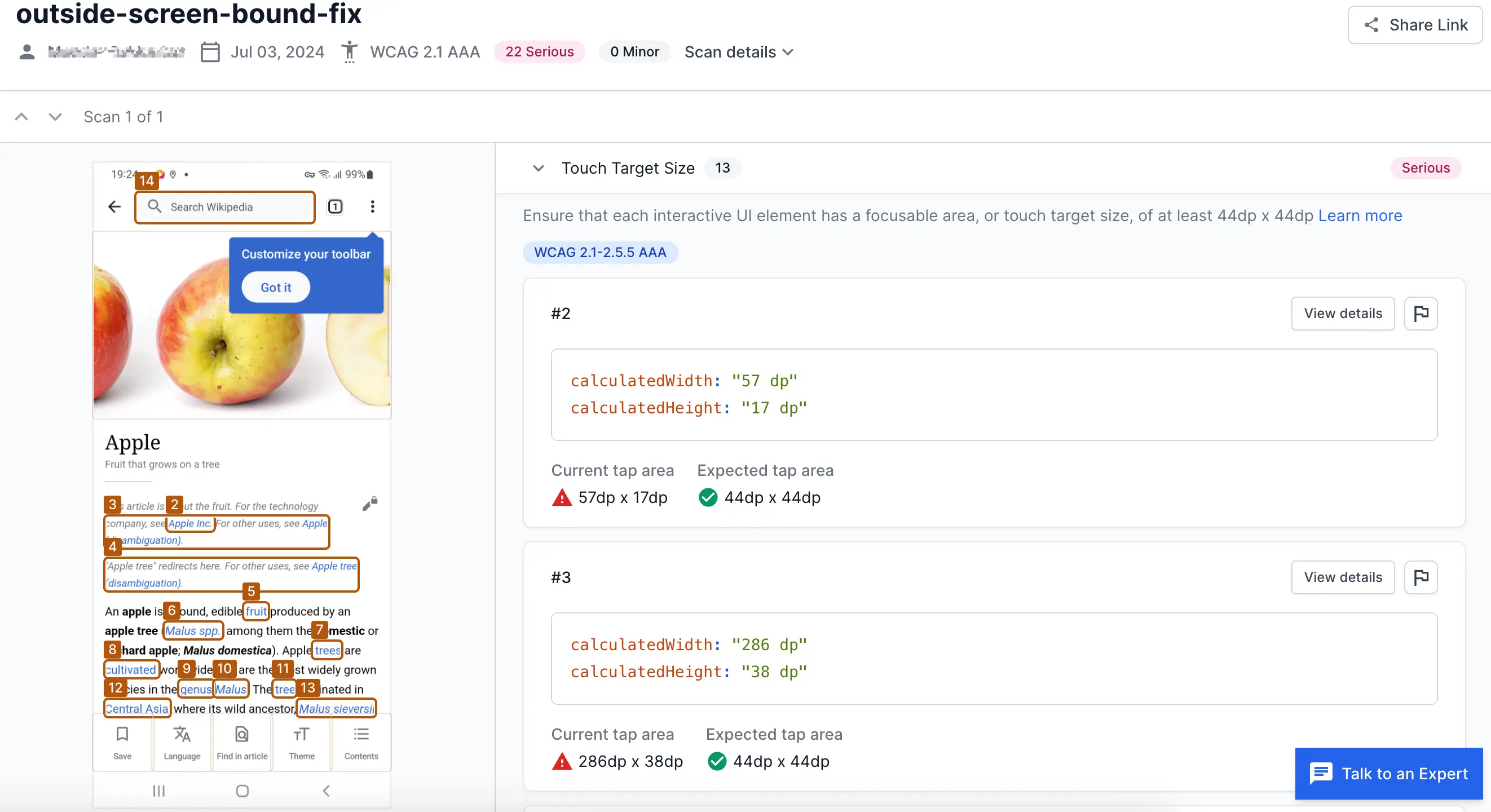1491x812 pixels.
Task: Open the Learn more link
Action: point(1360,216)
